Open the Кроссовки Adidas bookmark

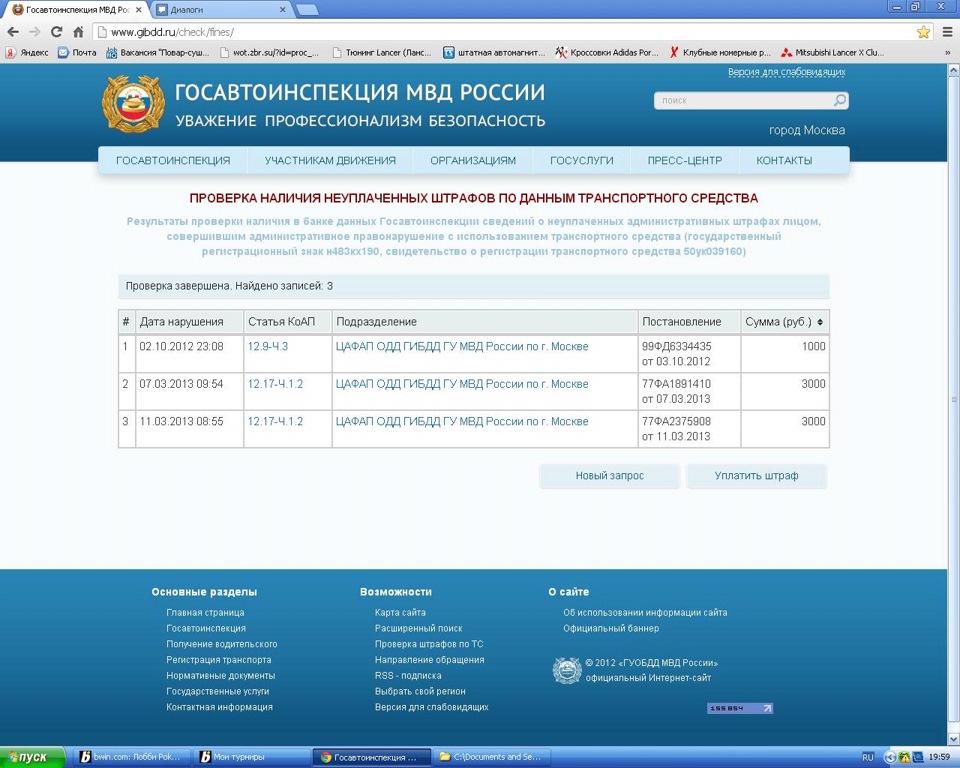607,53
